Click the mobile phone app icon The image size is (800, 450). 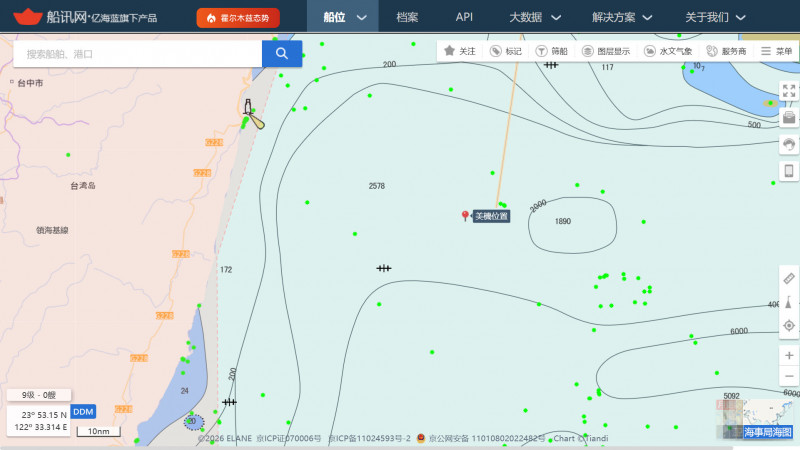(789, 170)
